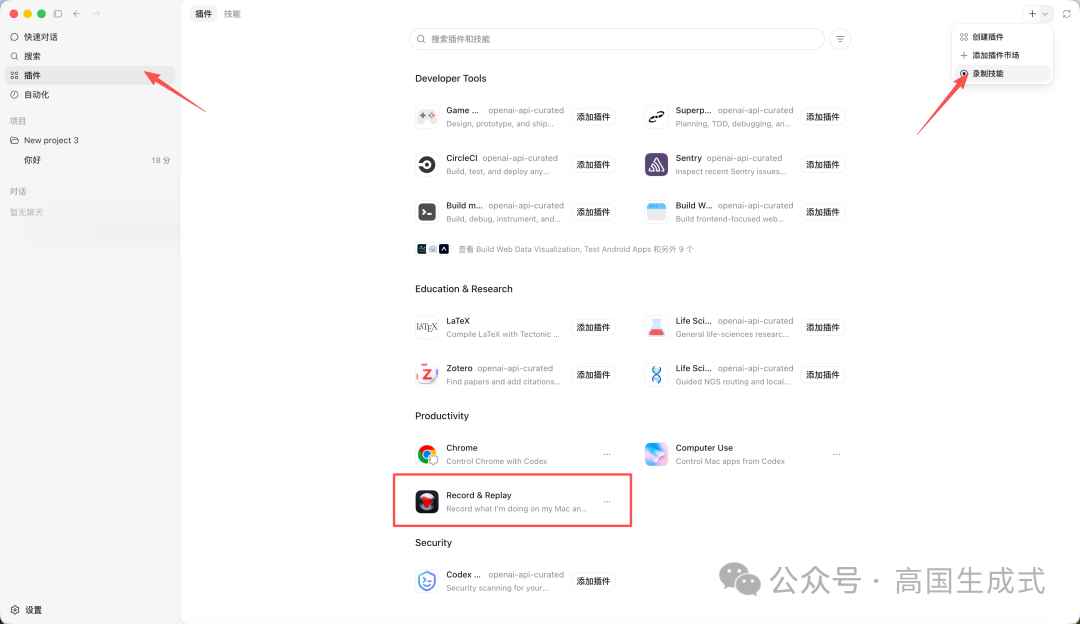Select the Record & Replay title text

coord(479,495)
